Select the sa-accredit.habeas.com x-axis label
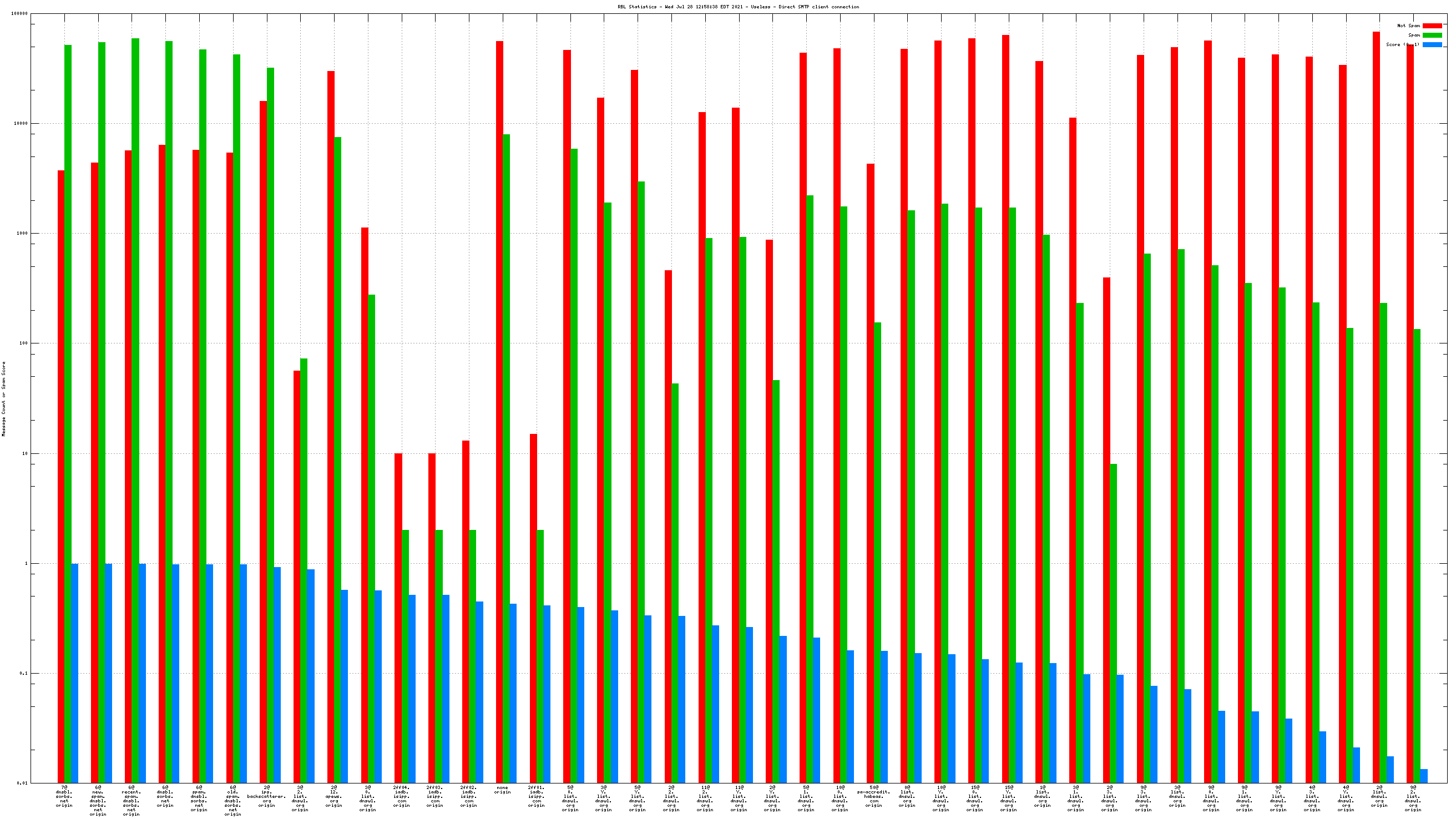 [873, 796]
